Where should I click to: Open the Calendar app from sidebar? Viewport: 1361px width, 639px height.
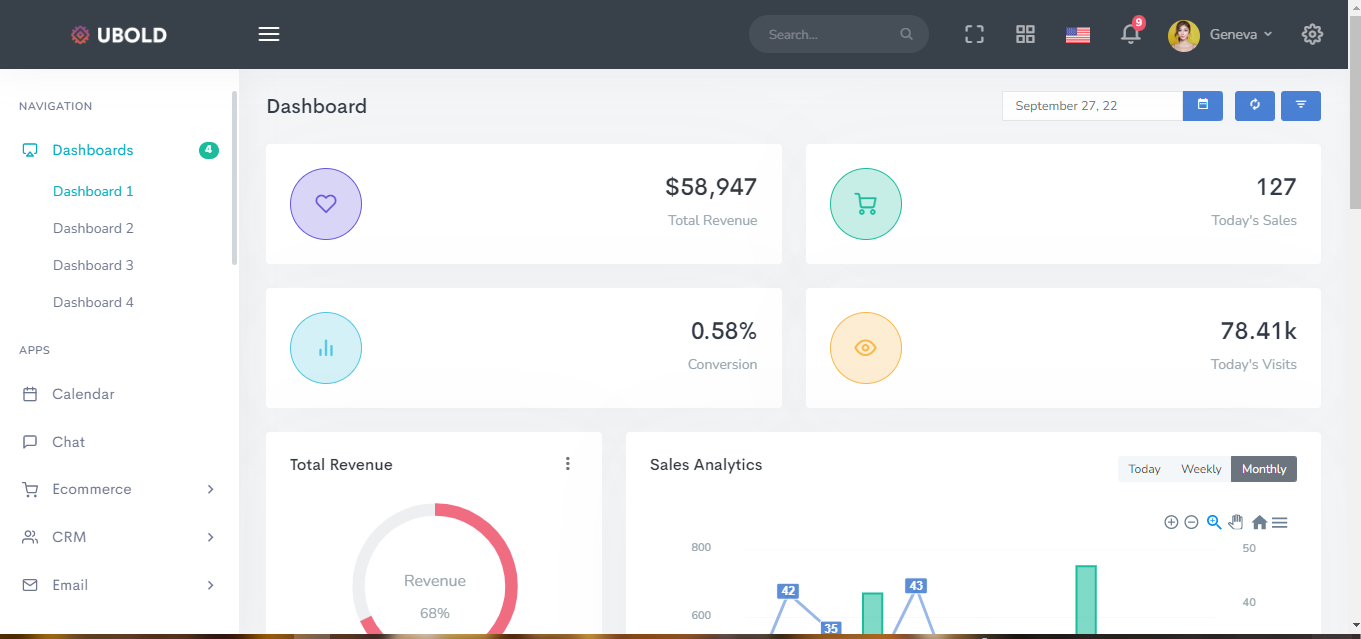click(83, 394)
